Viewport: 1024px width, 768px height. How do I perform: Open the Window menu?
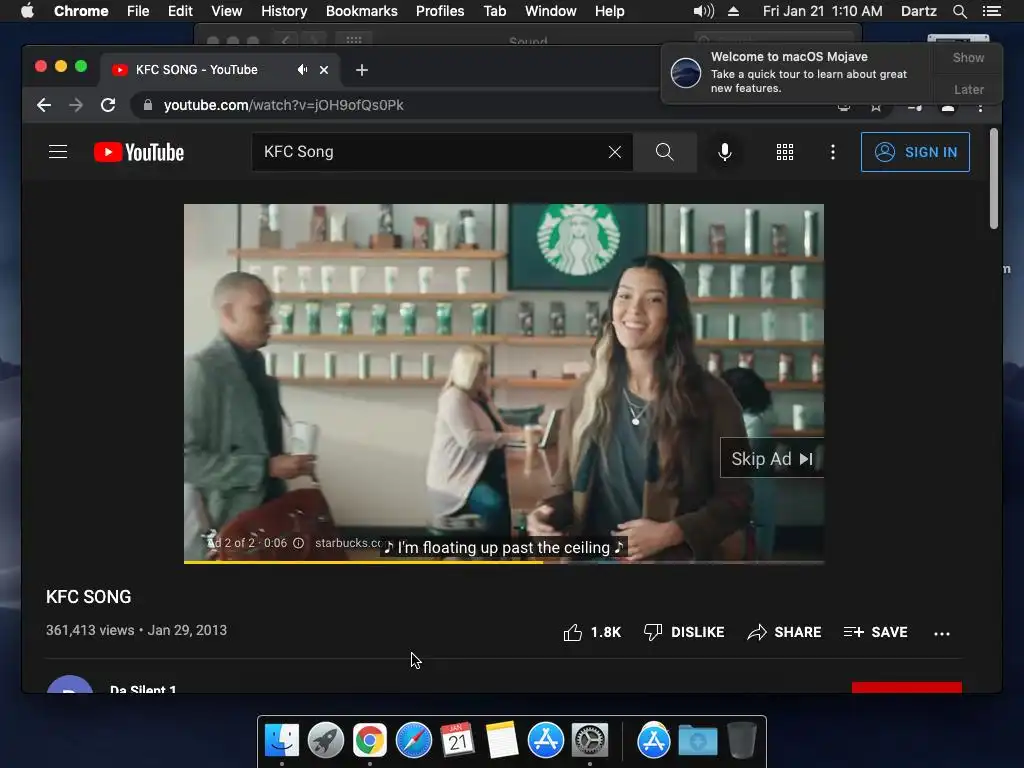pyautogui.click(x=550, y=11)
